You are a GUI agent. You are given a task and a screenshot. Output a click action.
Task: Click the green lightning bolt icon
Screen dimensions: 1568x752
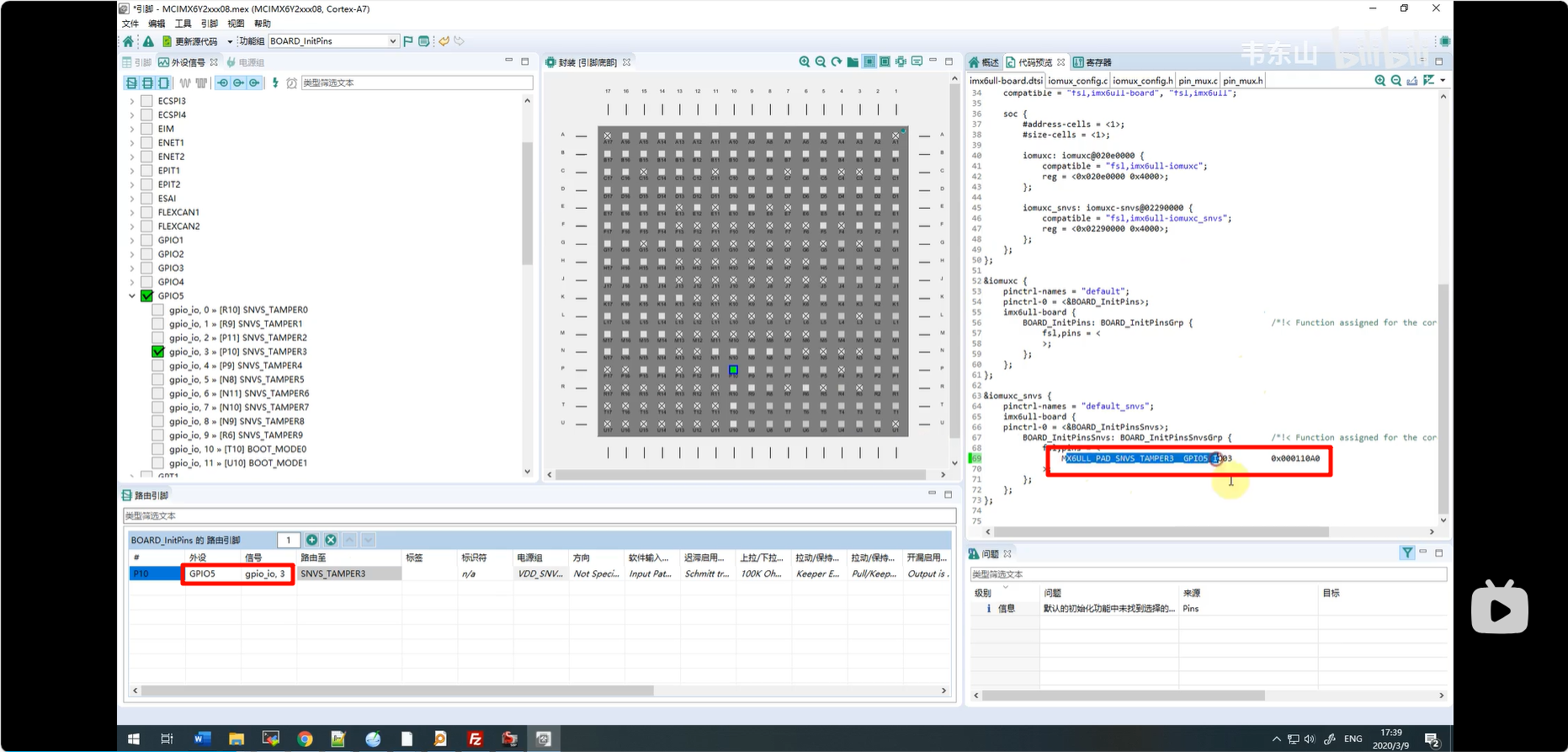274,83
